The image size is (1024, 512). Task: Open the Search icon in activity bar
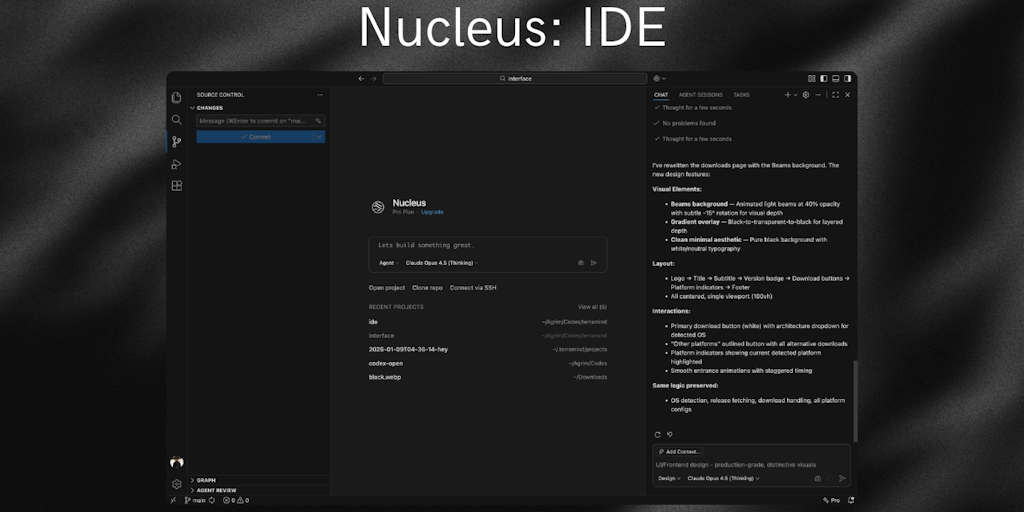pyautogui.click(x=177, y=119)
